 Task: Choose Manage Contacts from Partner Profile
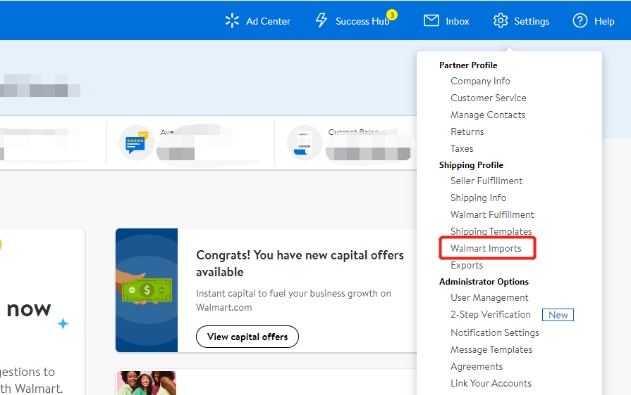point(488,115)
